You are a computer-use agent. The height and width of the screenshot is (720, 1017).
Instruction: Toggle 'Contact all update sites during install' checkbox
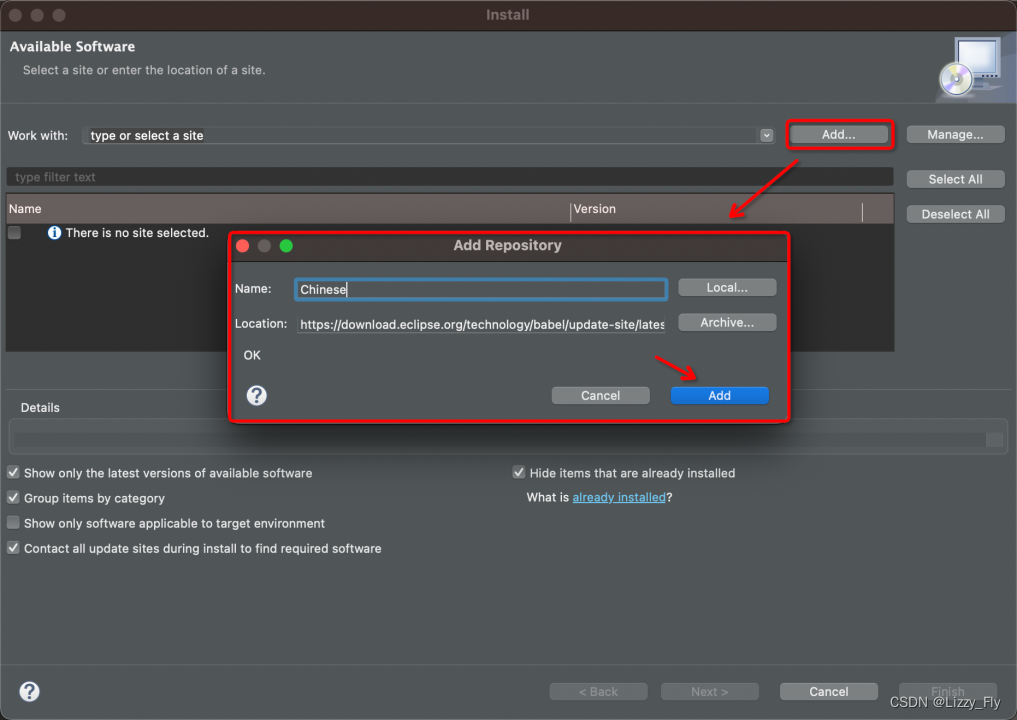(x=13, y=547)
